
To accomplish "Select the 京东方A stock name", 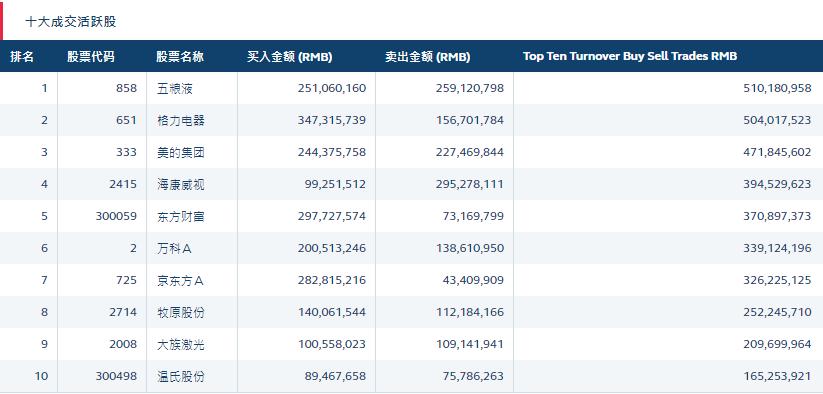I will pyautogui.click(x=180, y=280).
